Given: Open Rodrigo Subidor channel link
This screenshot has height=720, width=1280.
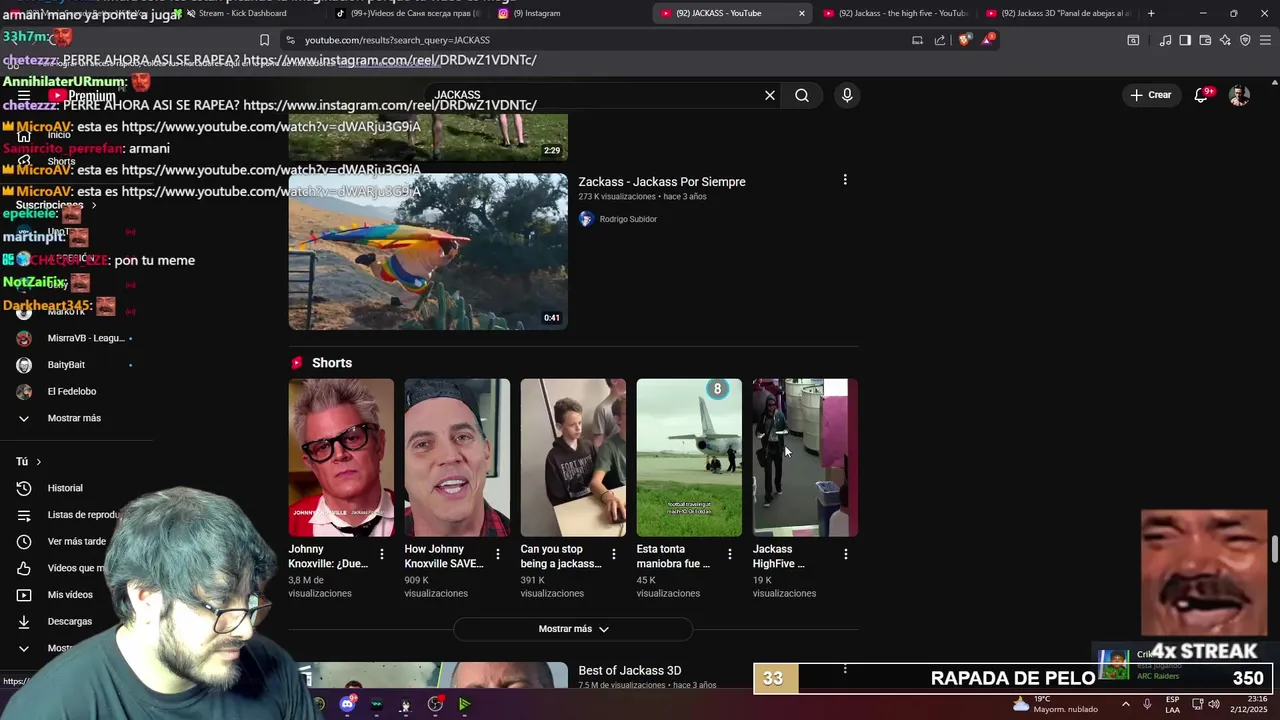Looking at the screenshot, I should click(628, 219).
